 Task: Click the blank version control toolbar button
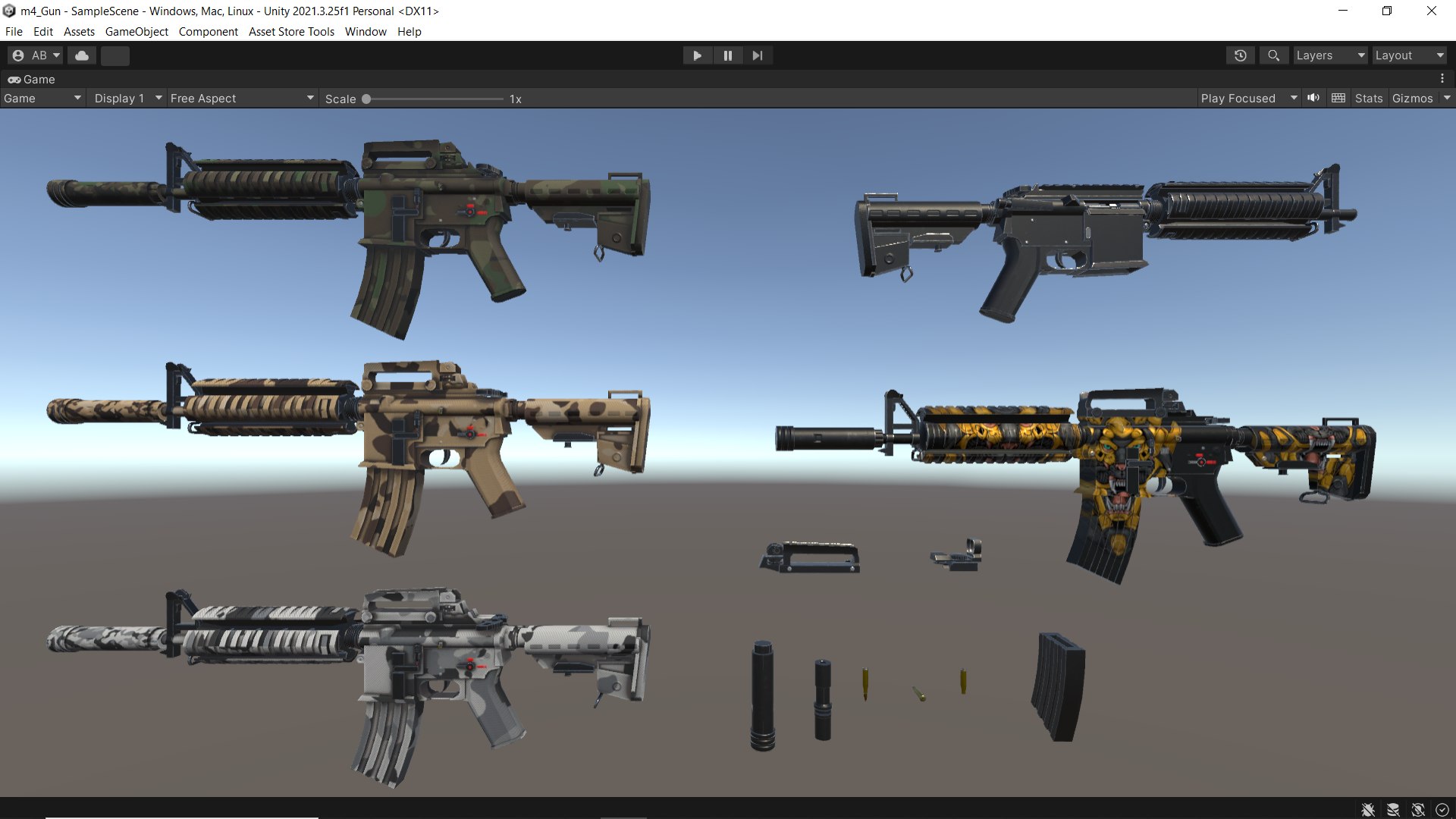[x=115, y=55]
